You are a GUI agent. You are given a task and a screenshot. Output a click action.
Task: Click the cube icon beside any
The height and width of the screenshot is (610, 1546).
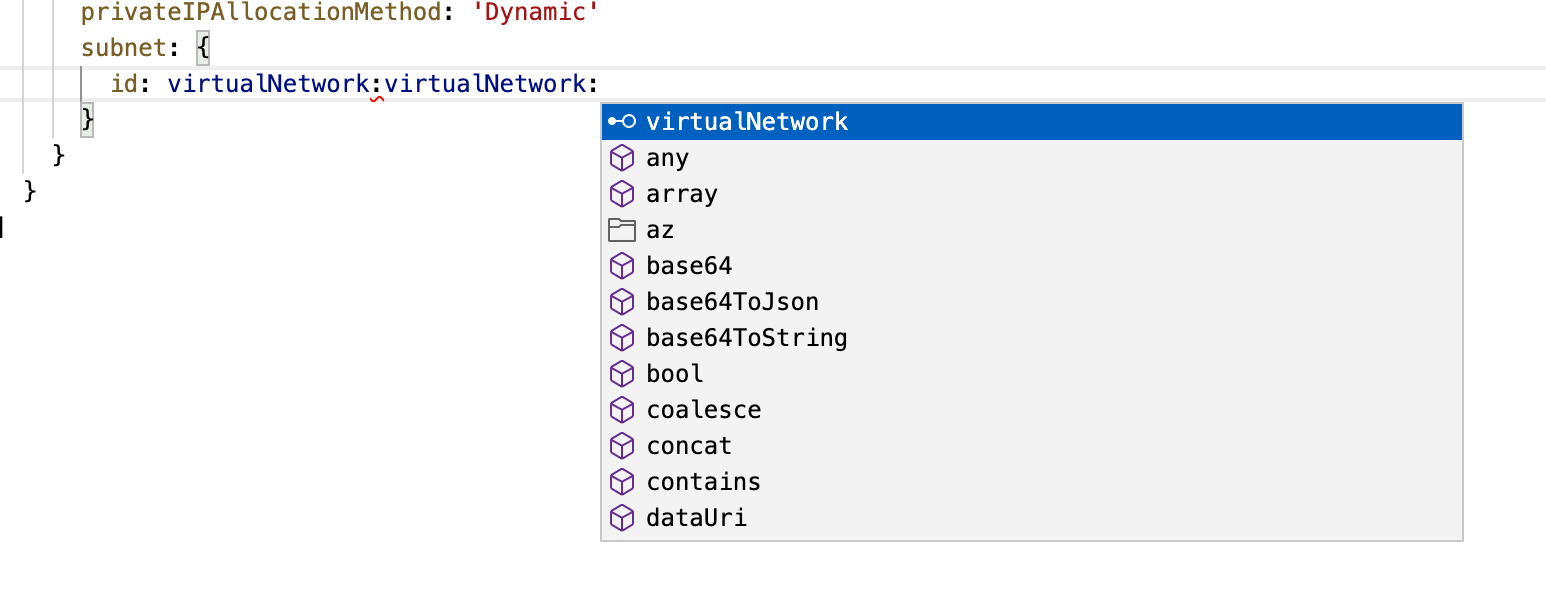coord(622,157)
